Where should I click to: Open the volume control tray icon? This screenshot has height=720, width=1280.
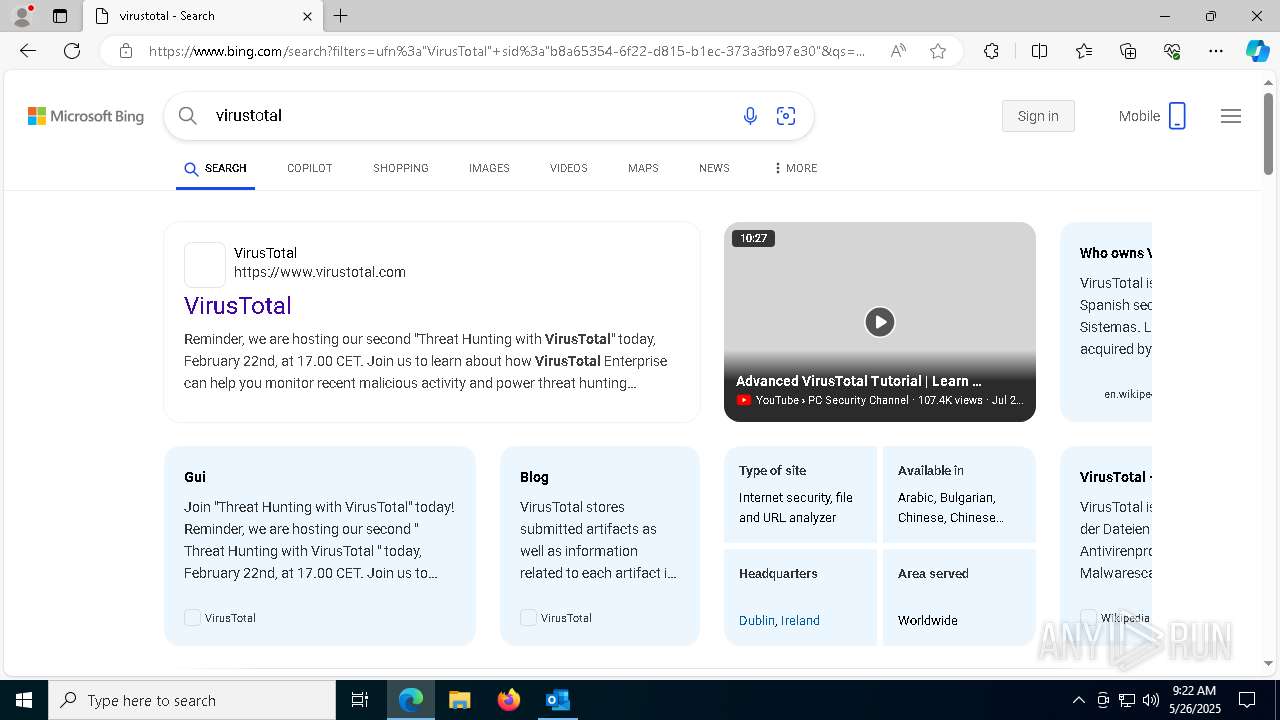(1151, 700)
